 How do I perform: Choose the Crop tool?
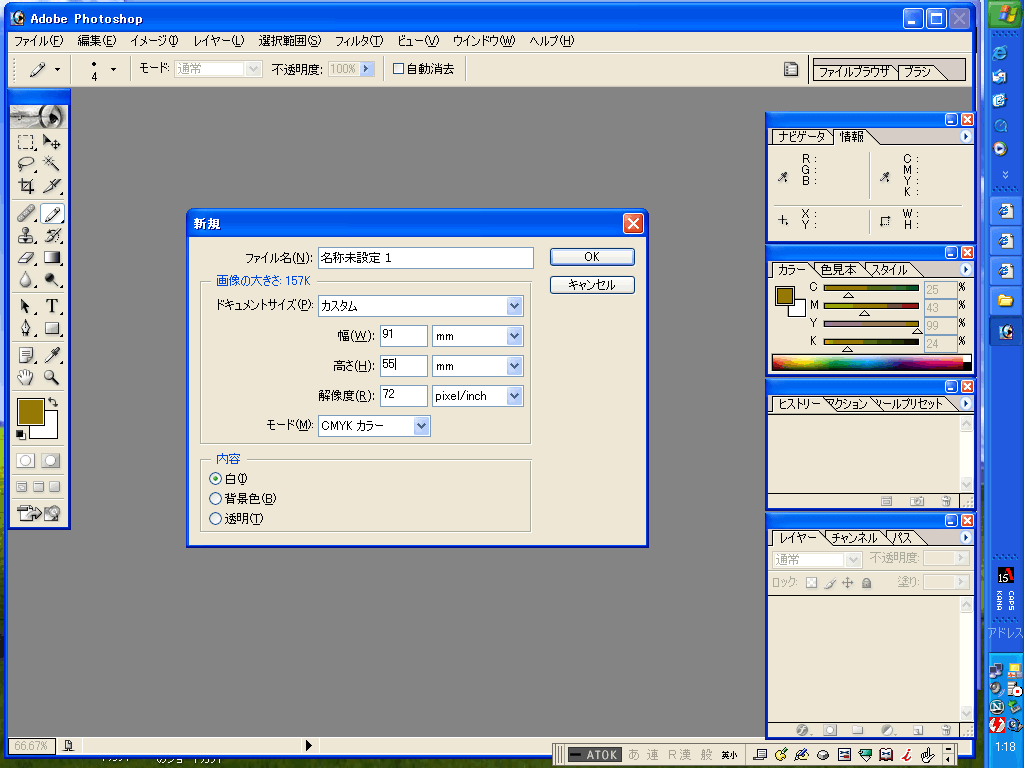pyautogui.click(x=26, y=186)
